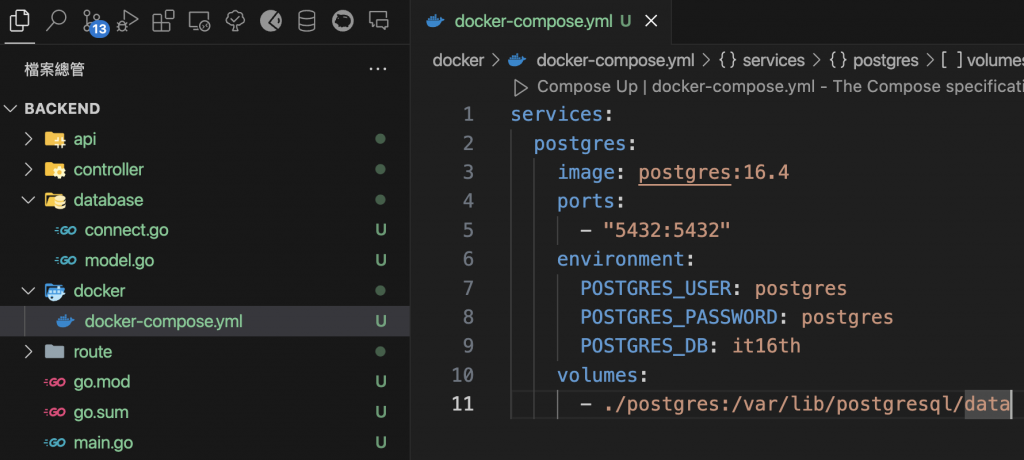This screenshot has height=460, width=1024.
Task: Click the volumes: key on line 10
Action: pyautogui.click(x=602, y=375)
